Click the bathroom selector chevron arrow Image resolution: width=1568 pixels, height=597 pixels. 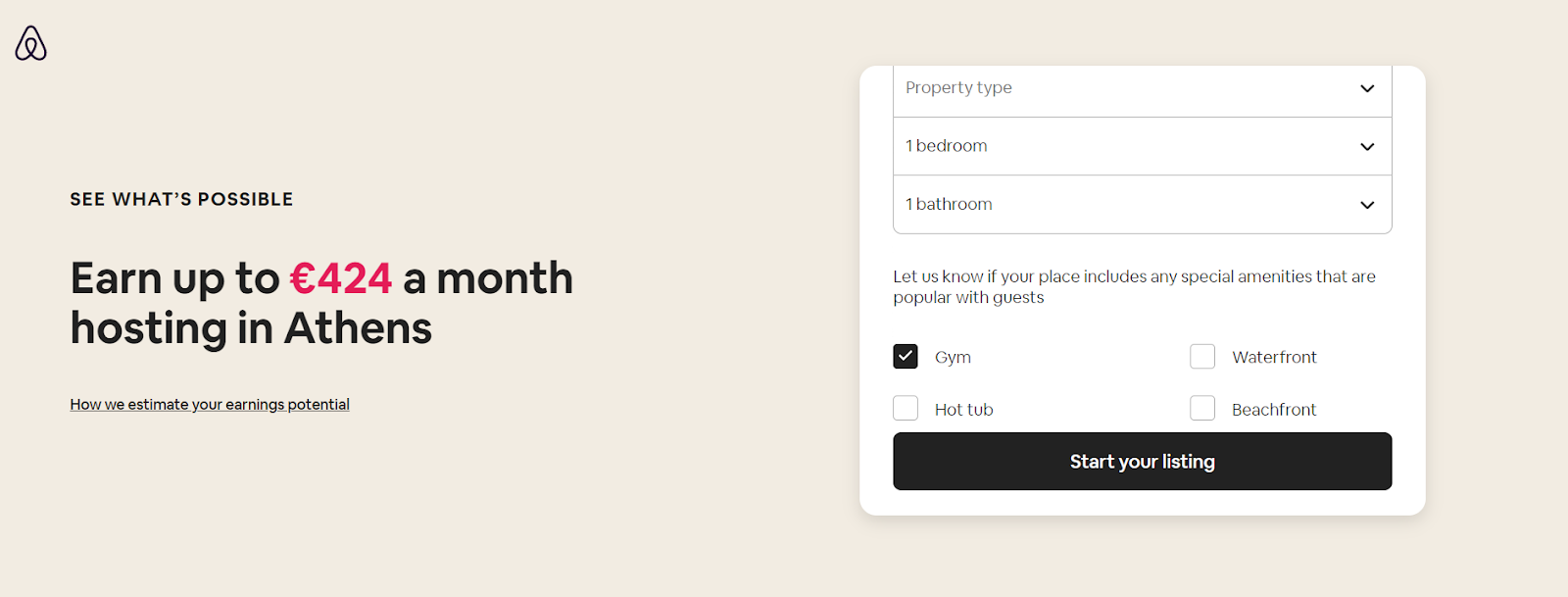click(x=1366, y=205)
